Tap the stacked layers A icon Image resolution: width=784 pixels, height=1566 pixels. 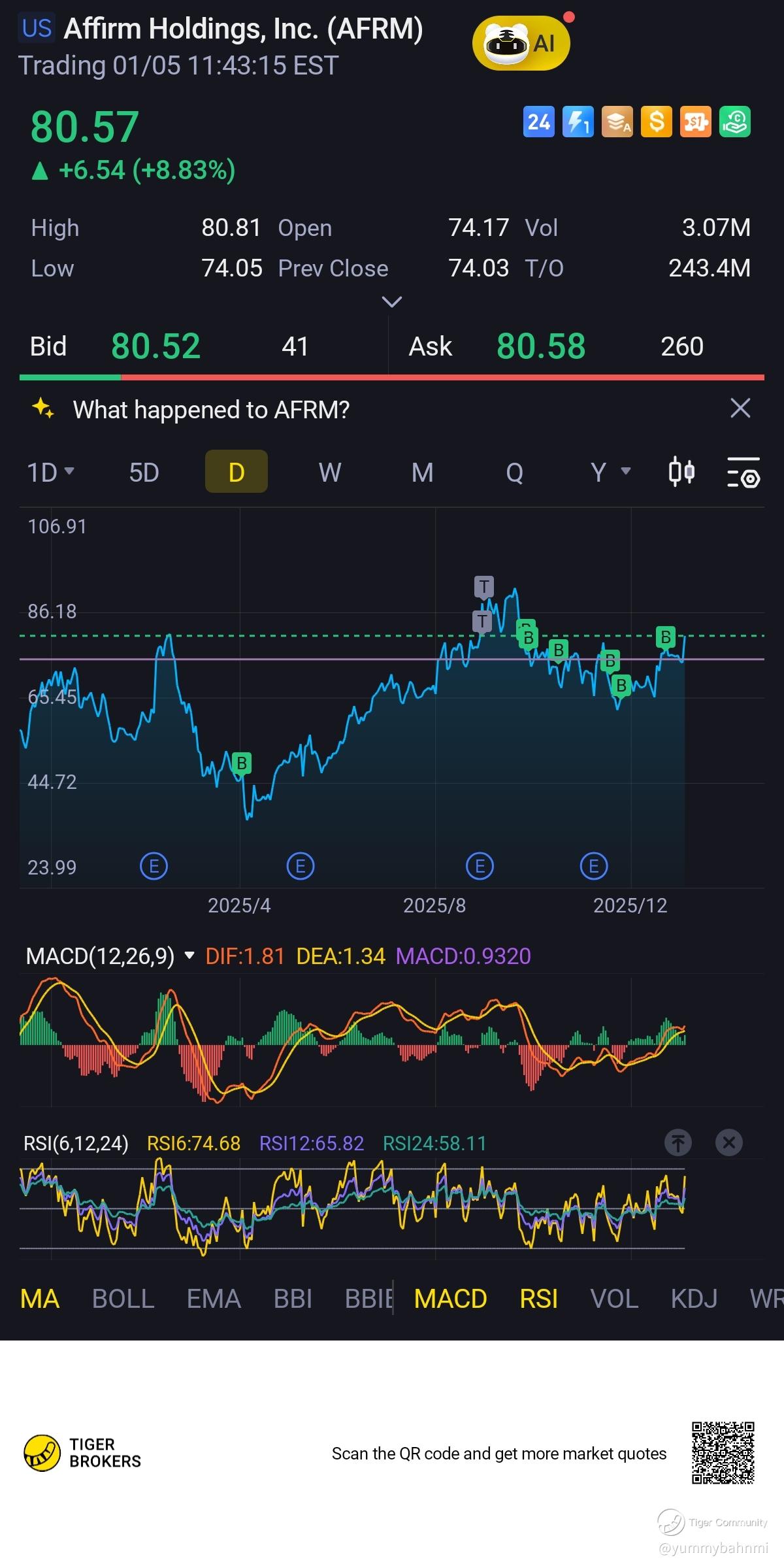pos(617,122)
